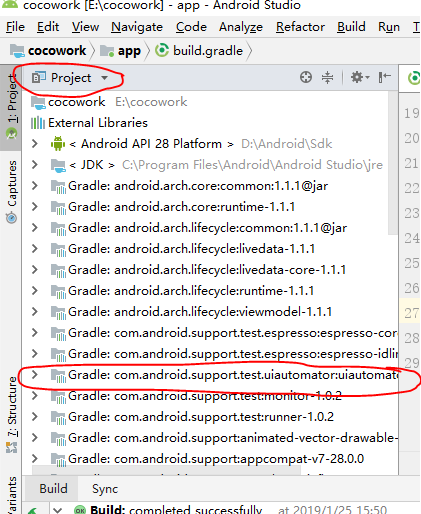Screen dimensions: 421x514
Task: Toggle the 1: Project side tool window
Action: point(11,107)
